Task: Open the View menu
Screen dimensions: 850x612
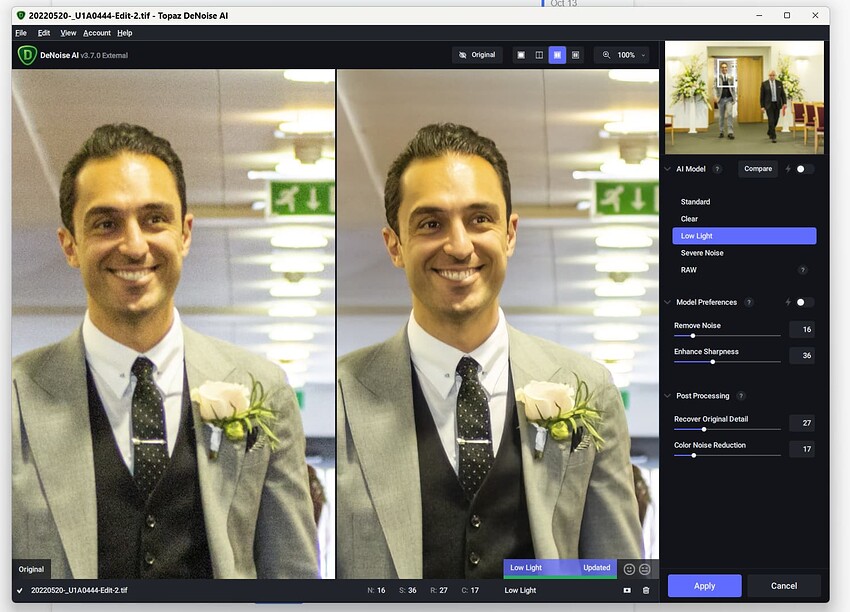Action: (68, 33)
